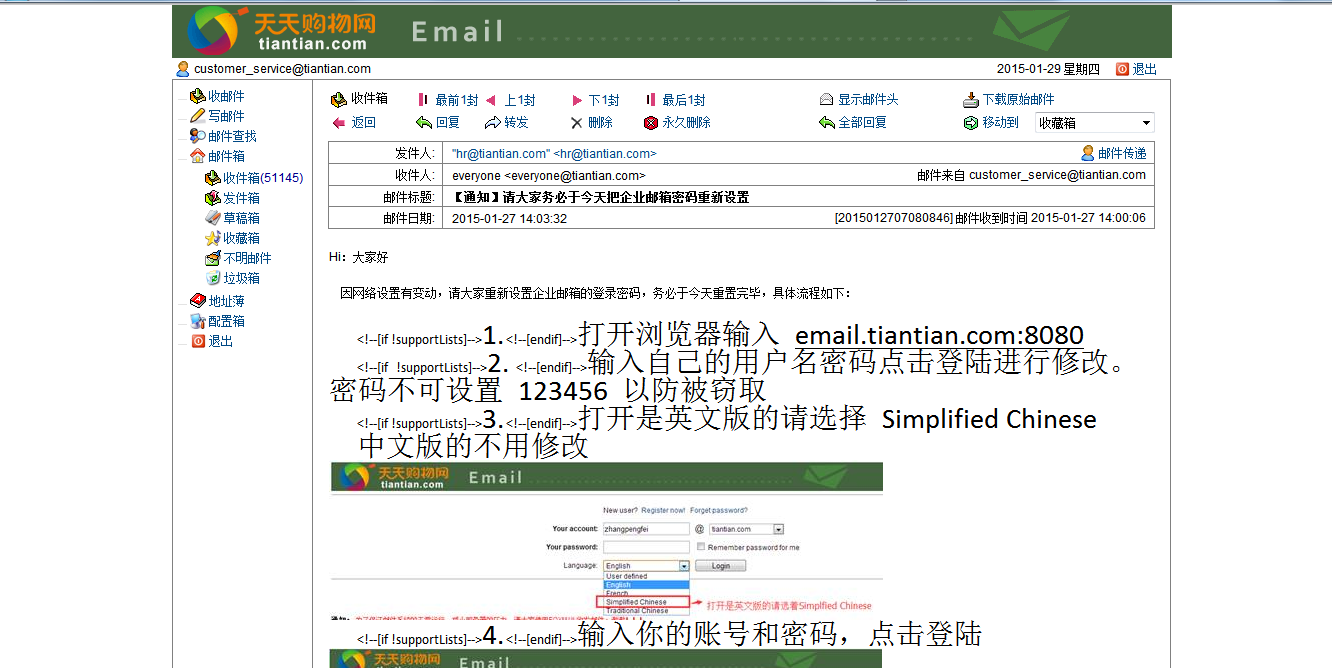Screen dimensions: 1332x668
Task: Click sender address hr@tiantian.com
Action: click(605, 153)
